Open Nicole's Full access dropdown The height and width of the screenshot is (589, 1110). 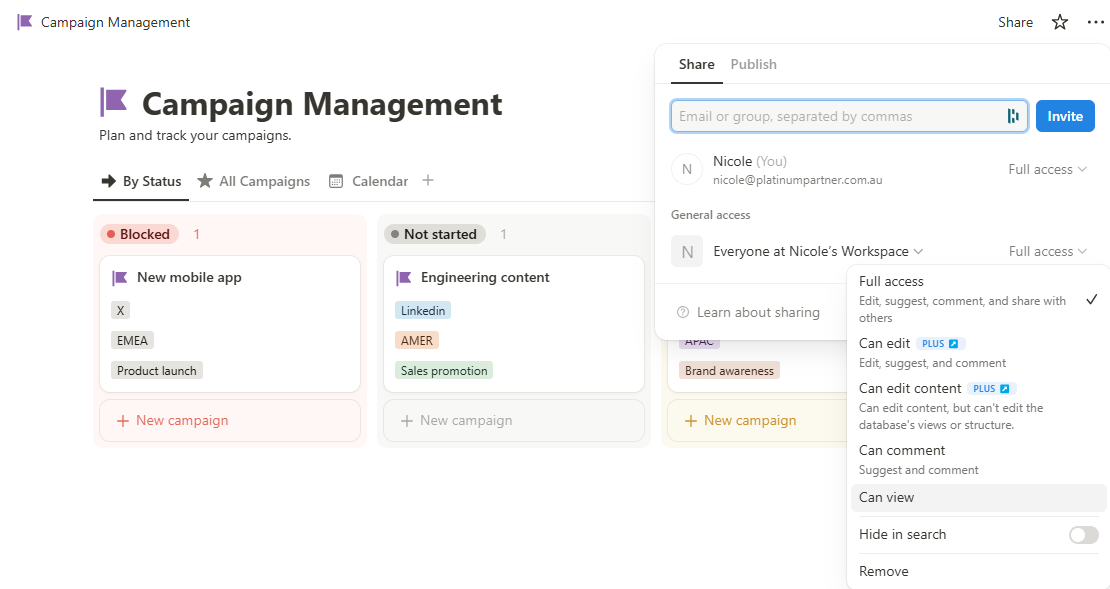click(x=1047, y=169)
